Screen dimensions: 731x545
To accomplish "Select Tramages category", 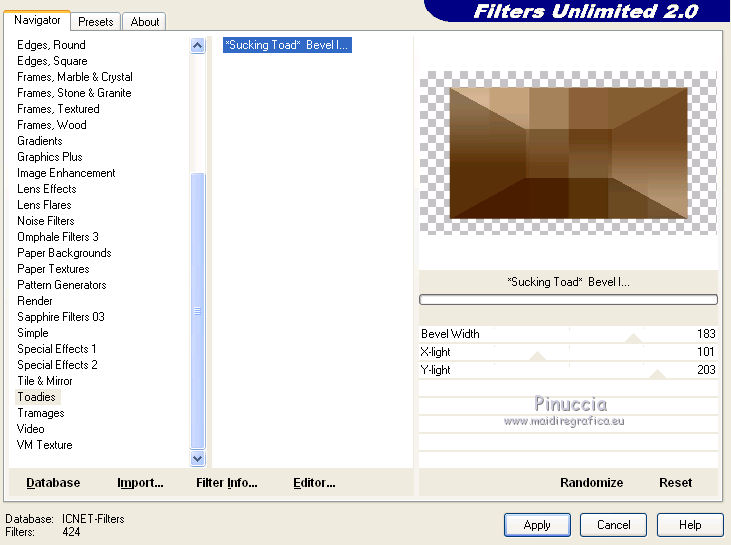I will pyautogui.click(x=41, y=413).
